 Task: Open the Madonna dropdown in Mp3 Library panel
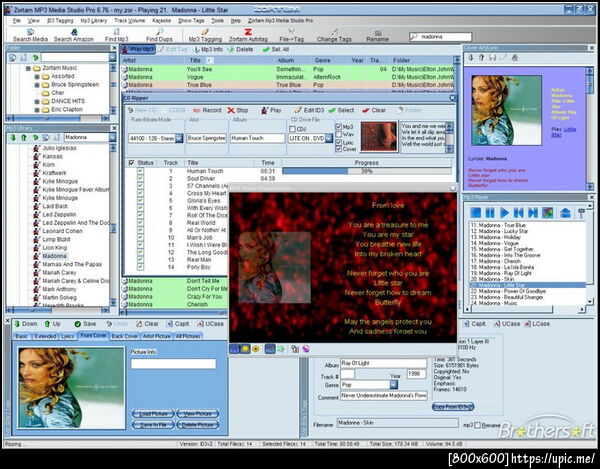coord(112,137)
